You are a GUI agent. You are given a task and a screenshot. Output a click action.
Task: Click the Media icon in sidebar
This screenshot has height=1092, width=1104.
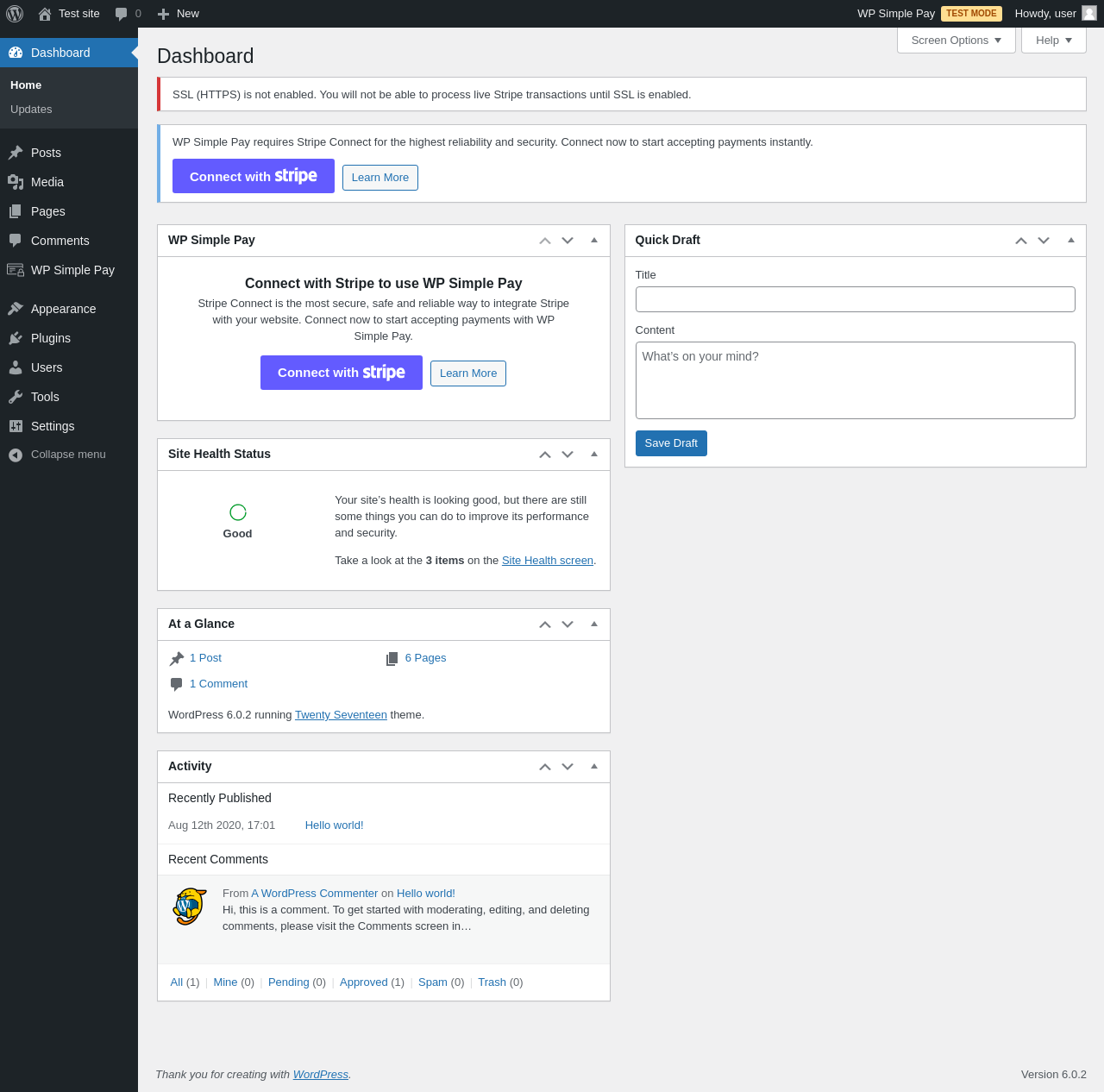pyautogui.click(x=16, y=182)
